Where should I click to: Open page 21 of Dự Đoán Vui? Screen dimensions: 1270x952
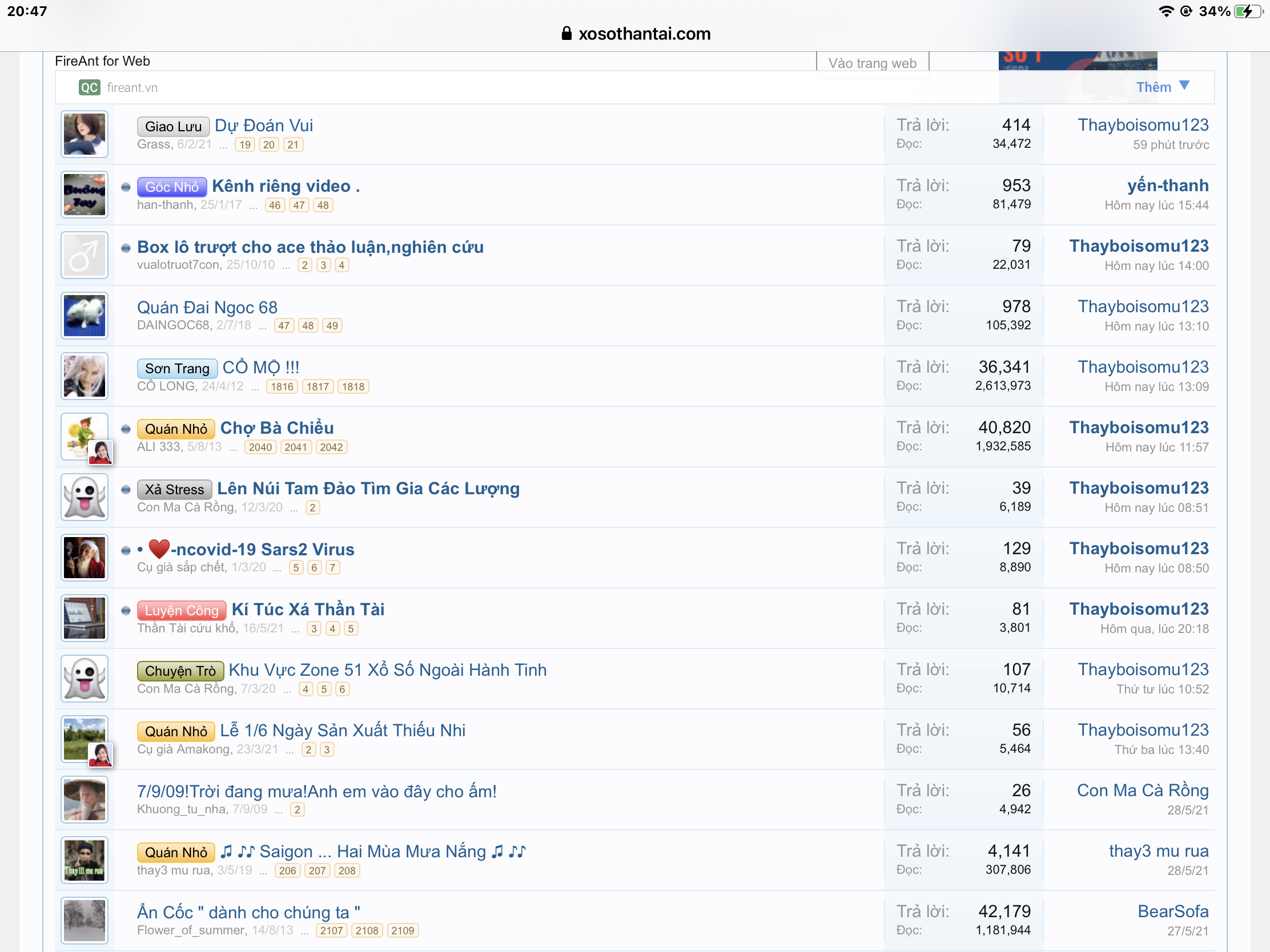pos(293,144)
